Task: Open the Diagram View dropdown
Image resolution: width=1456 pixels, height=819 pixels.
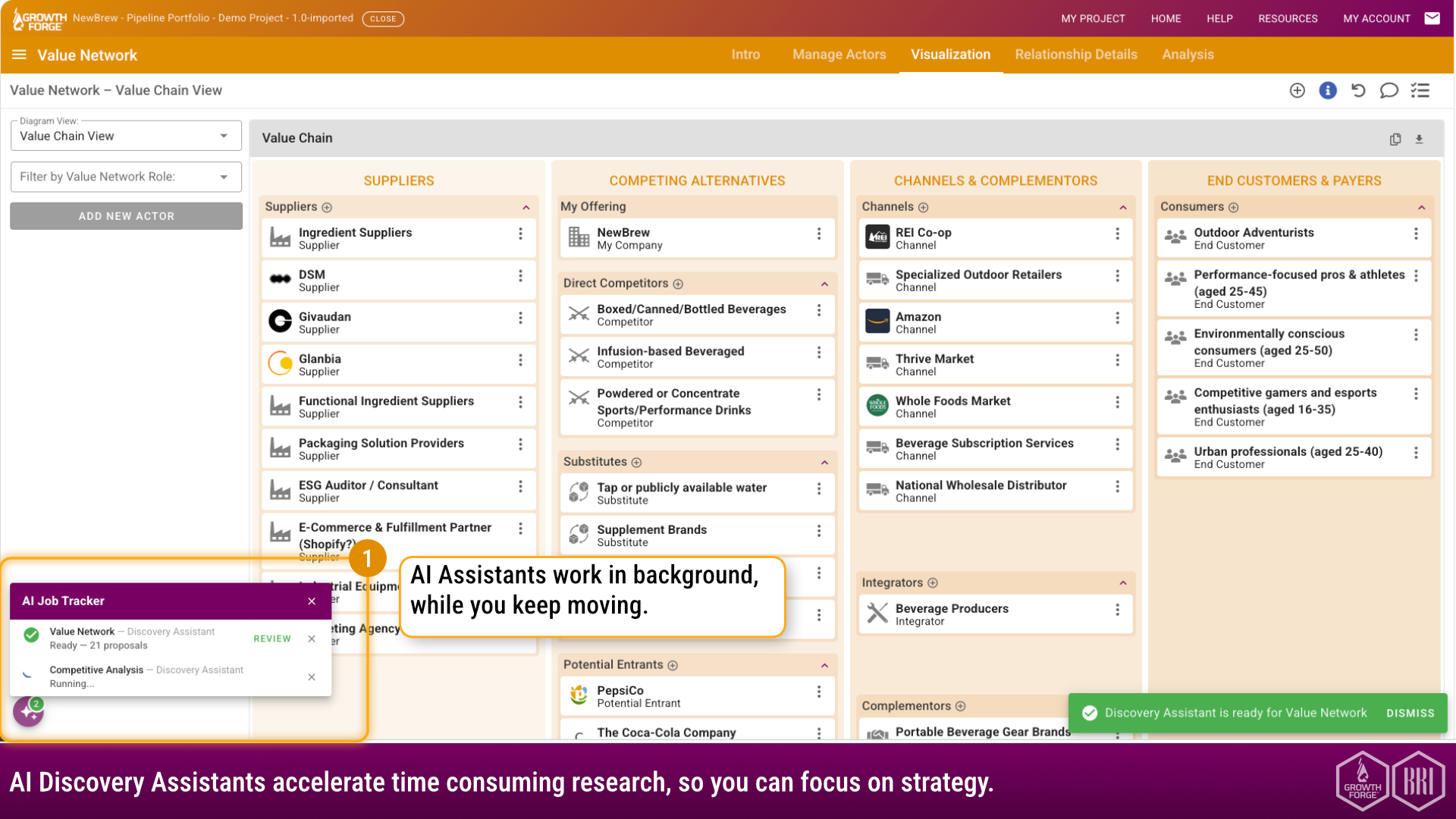Action: tap(126, 136)
